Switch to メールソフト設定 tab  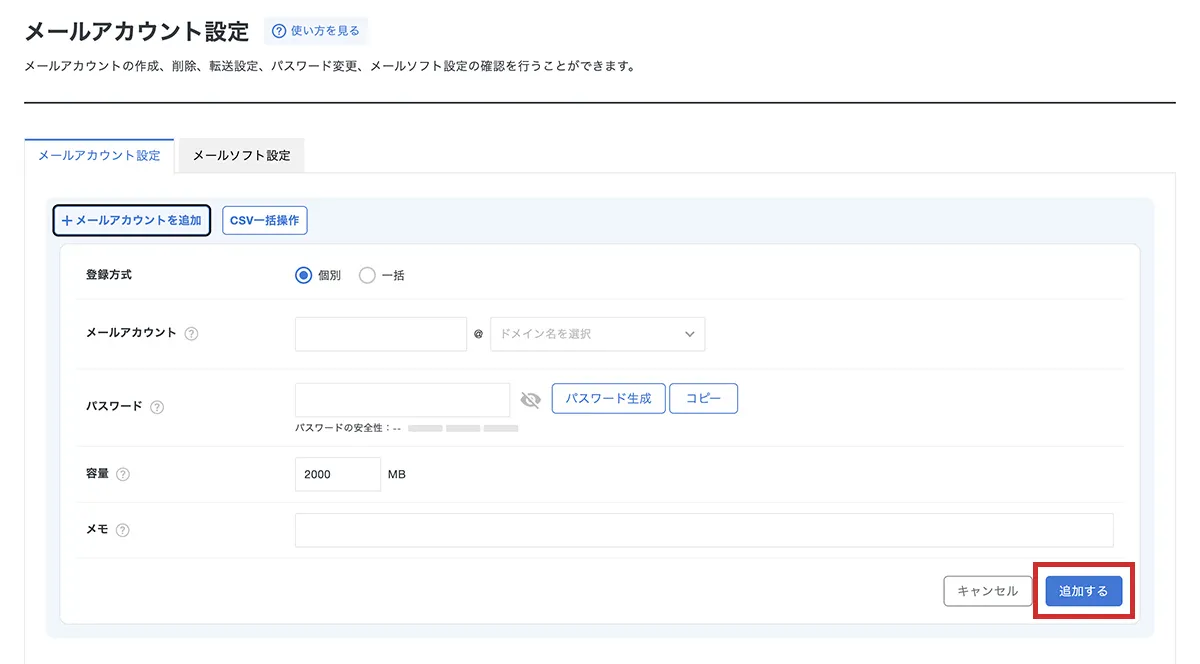[x=241, y=156]
